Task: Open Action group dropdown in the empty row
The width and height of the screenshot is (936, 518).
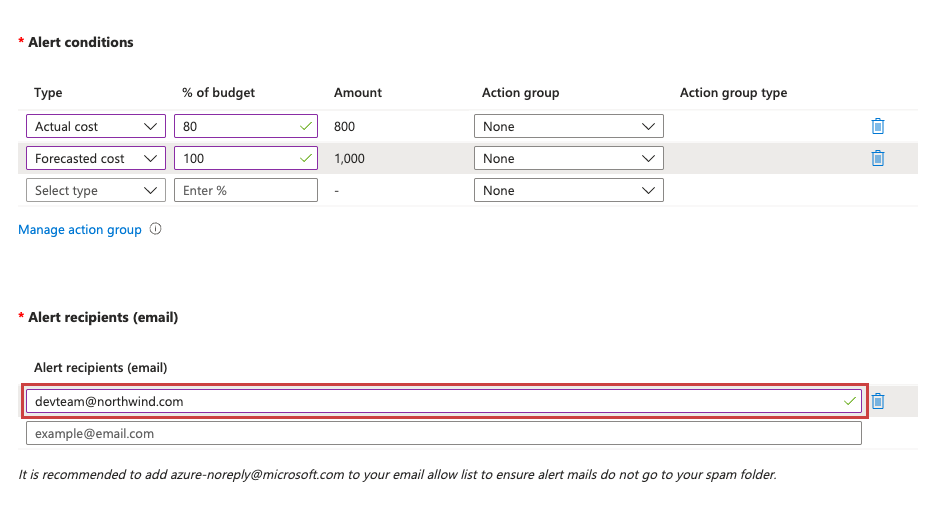Action: [x=568, y=190]
